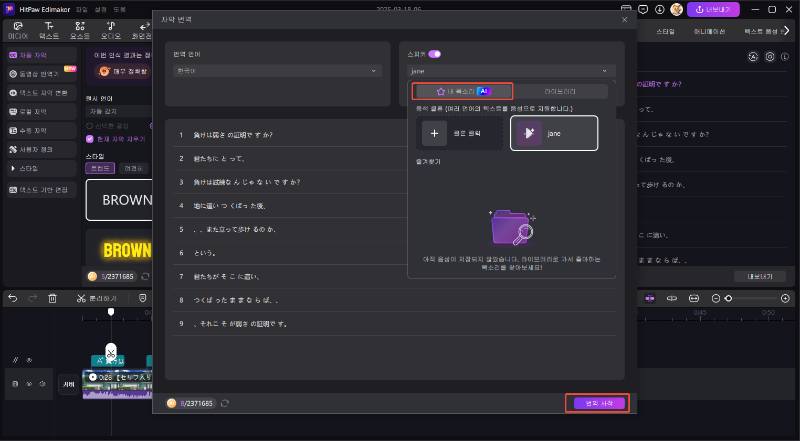Open Text-Based Editing at sidebar bottom
This screenshot has width=800, height=441.
pyautogui.click(x=41, y=190)
